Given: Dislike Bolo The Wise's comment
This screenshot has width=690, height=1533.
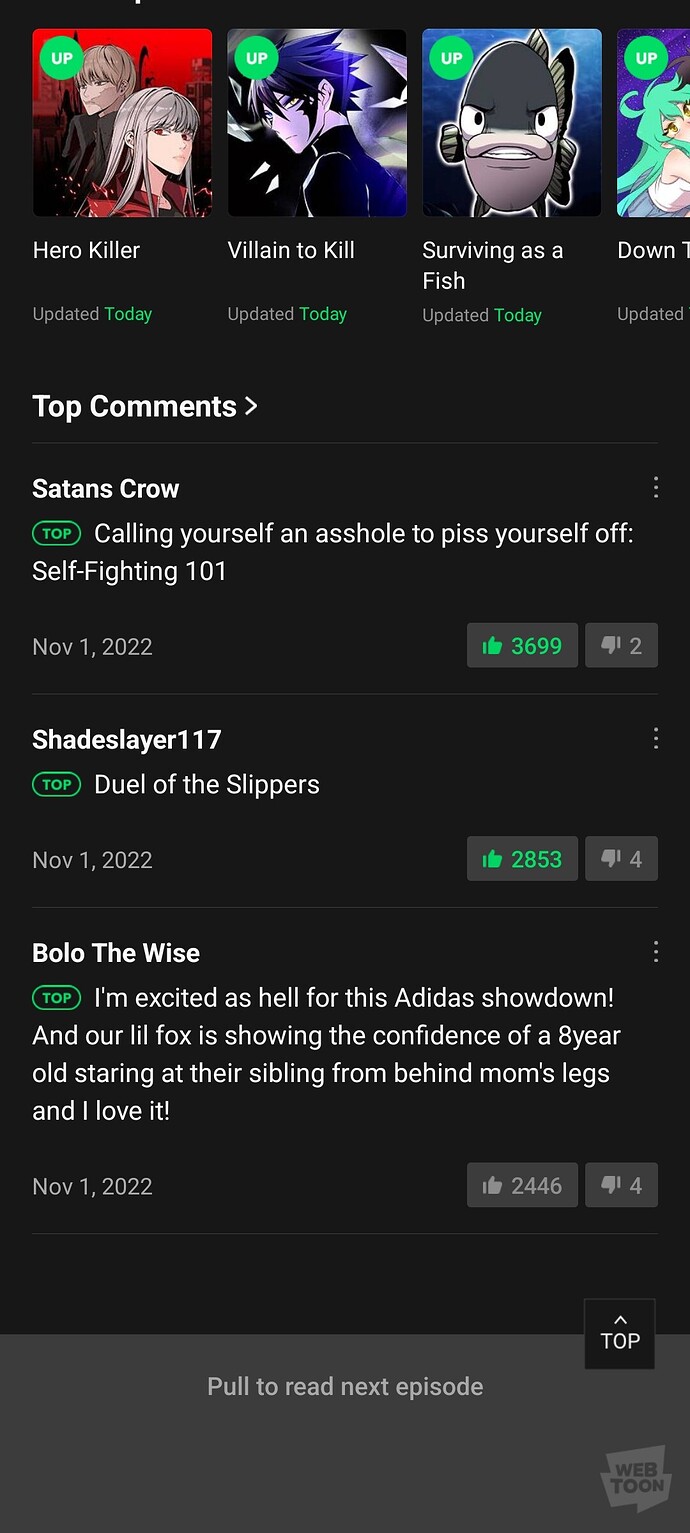Looking at the screenshot, I should tap(621, 1186).
